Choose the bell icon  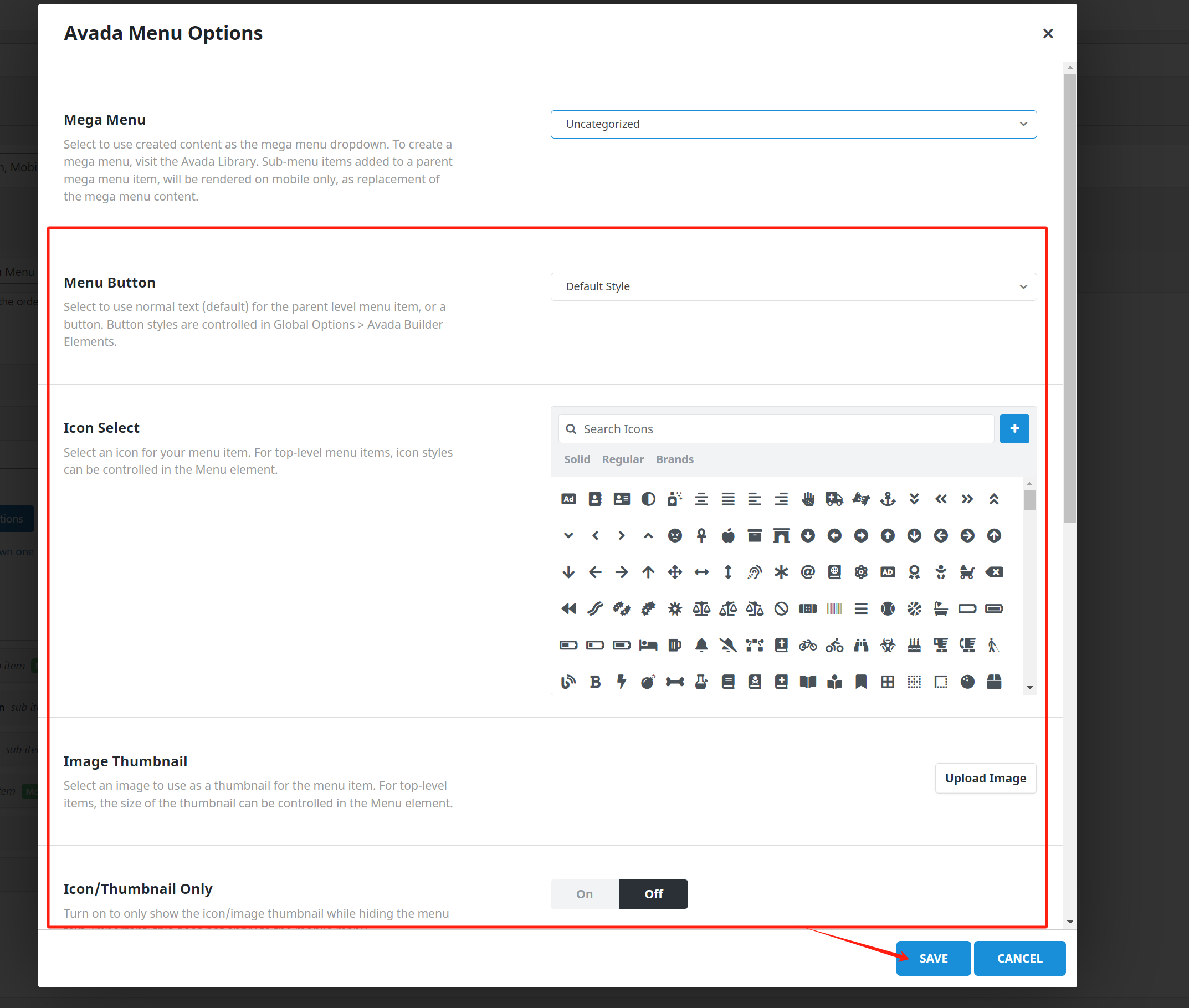[701, 645]
